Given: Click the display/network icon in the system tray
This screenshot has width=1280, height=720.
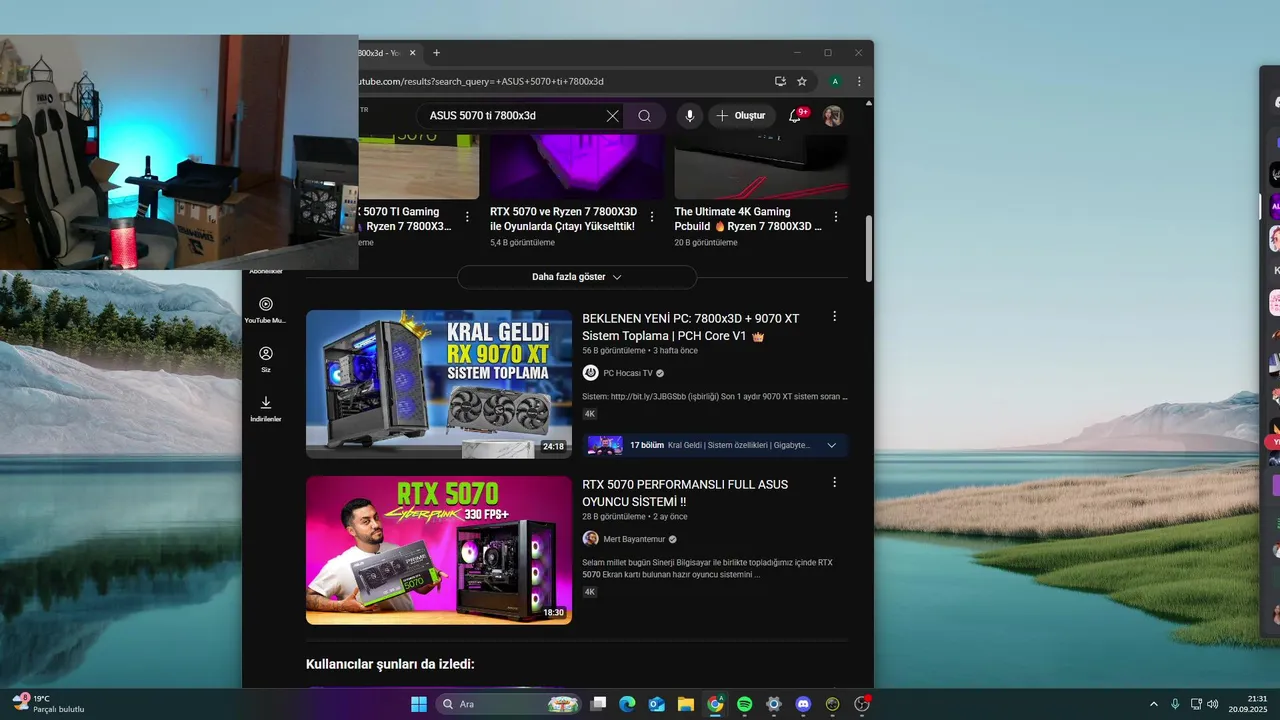Looking at the screenshot, I should point(1195,704).
